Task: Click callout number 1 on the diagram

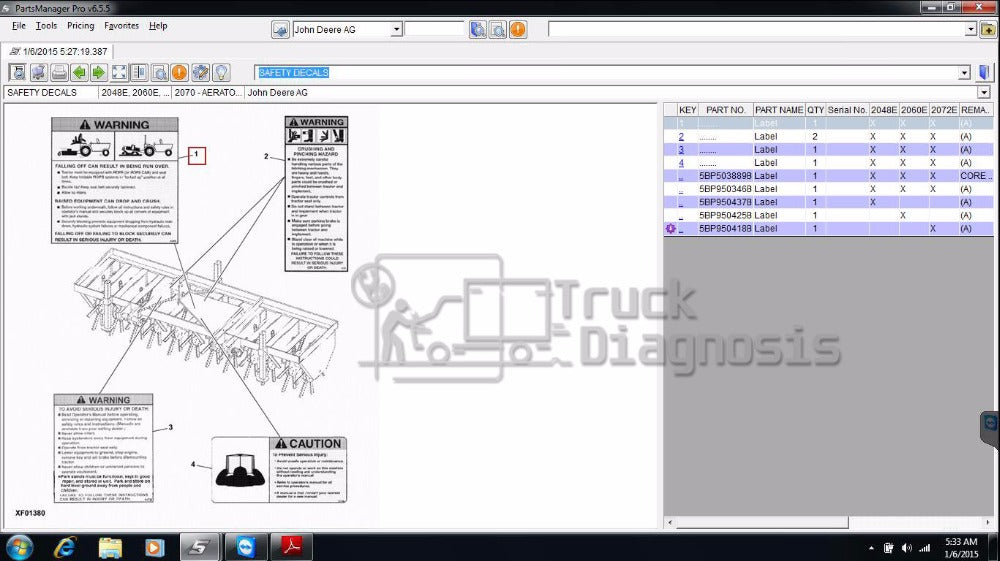Action: (x=196, y=155)
